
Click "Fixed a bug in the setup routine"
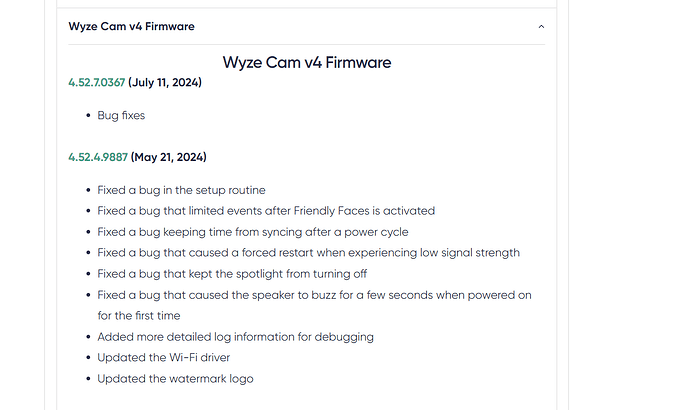point(181,190)
